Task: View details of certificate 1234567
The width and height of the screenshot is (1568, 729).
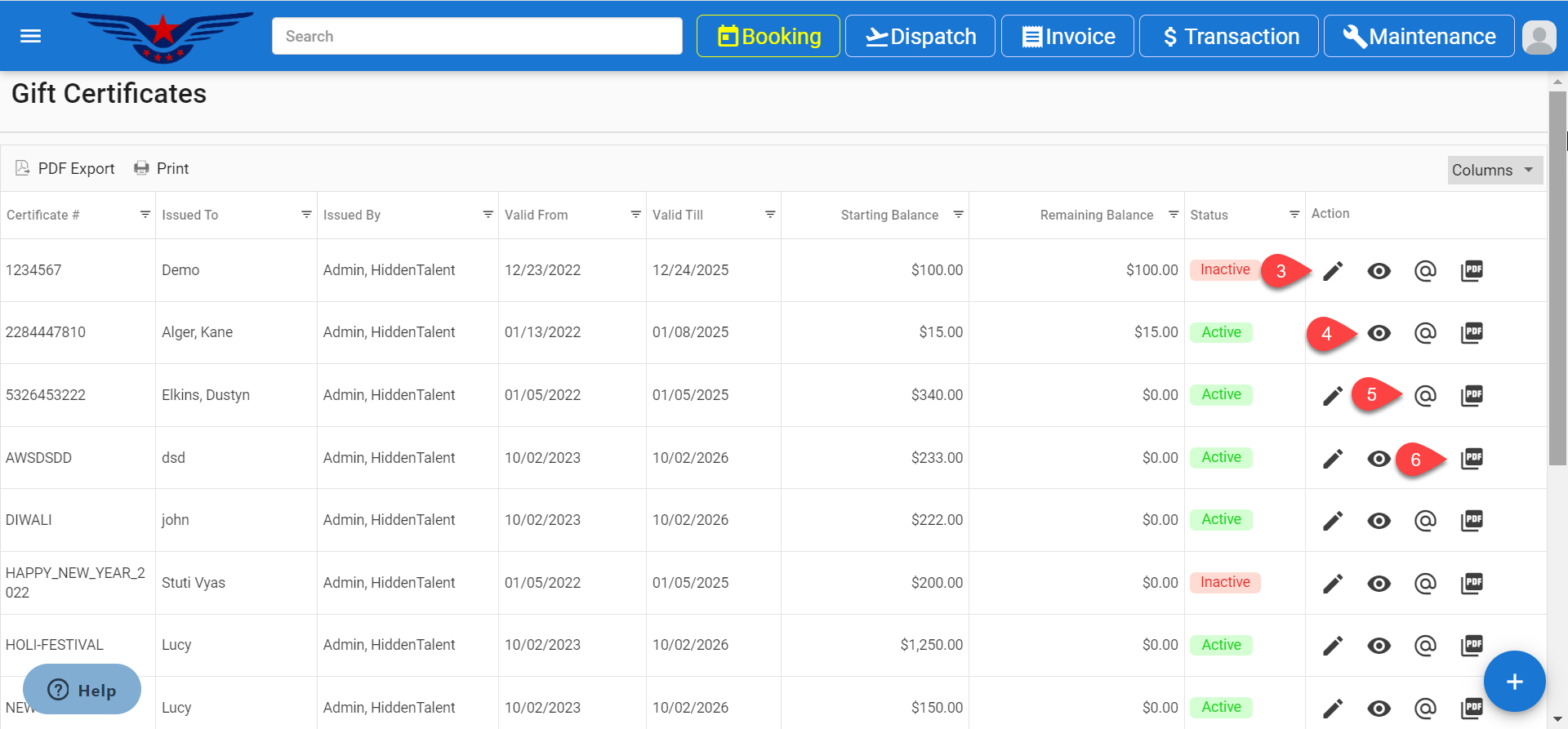Action: tap(1379, 271)
